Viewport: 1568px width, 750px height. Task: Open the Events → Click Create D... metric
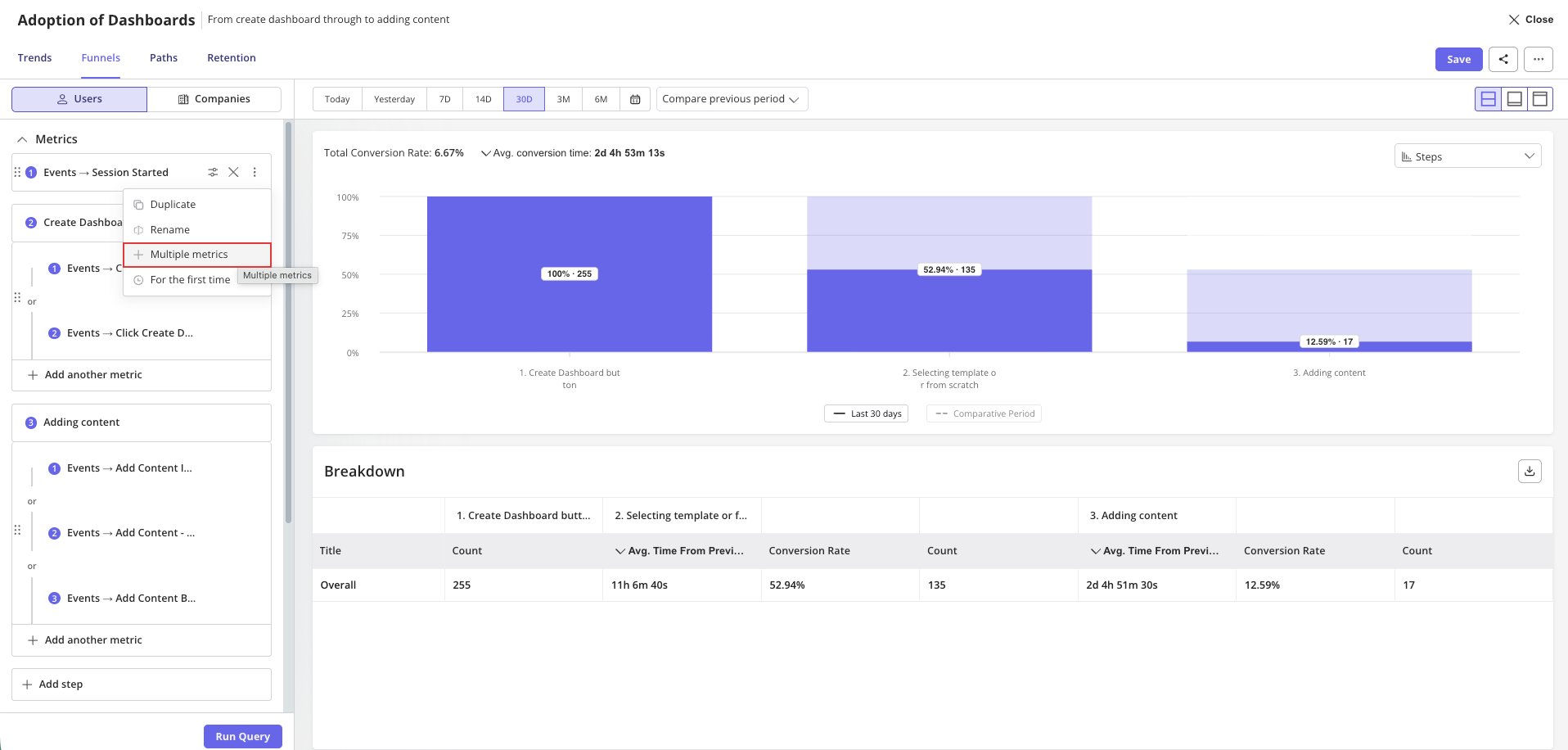(130, 333)
